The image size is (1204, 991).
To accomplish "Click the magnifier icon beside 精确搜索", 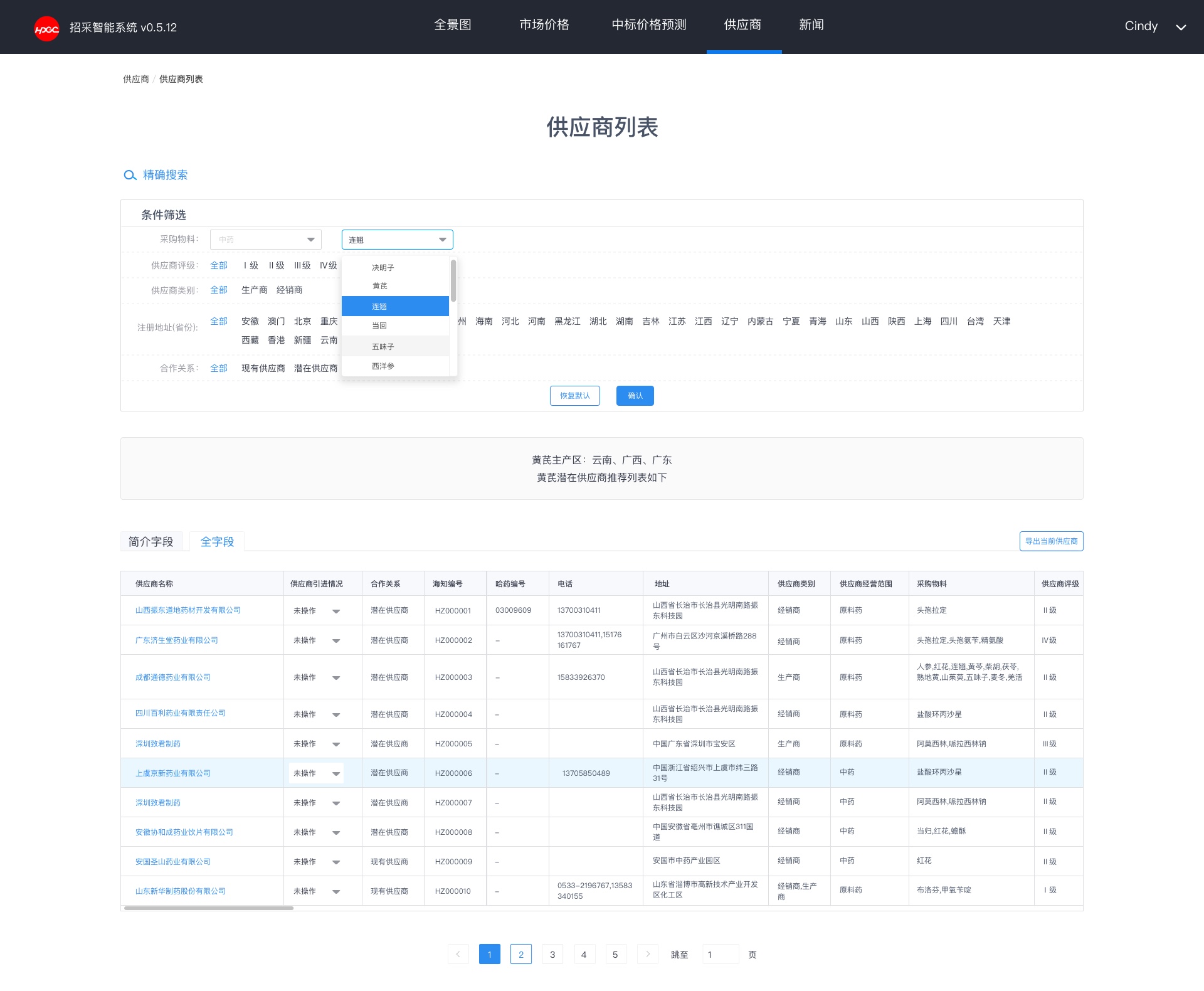I will pyautogui.click(x=130, y=176).
